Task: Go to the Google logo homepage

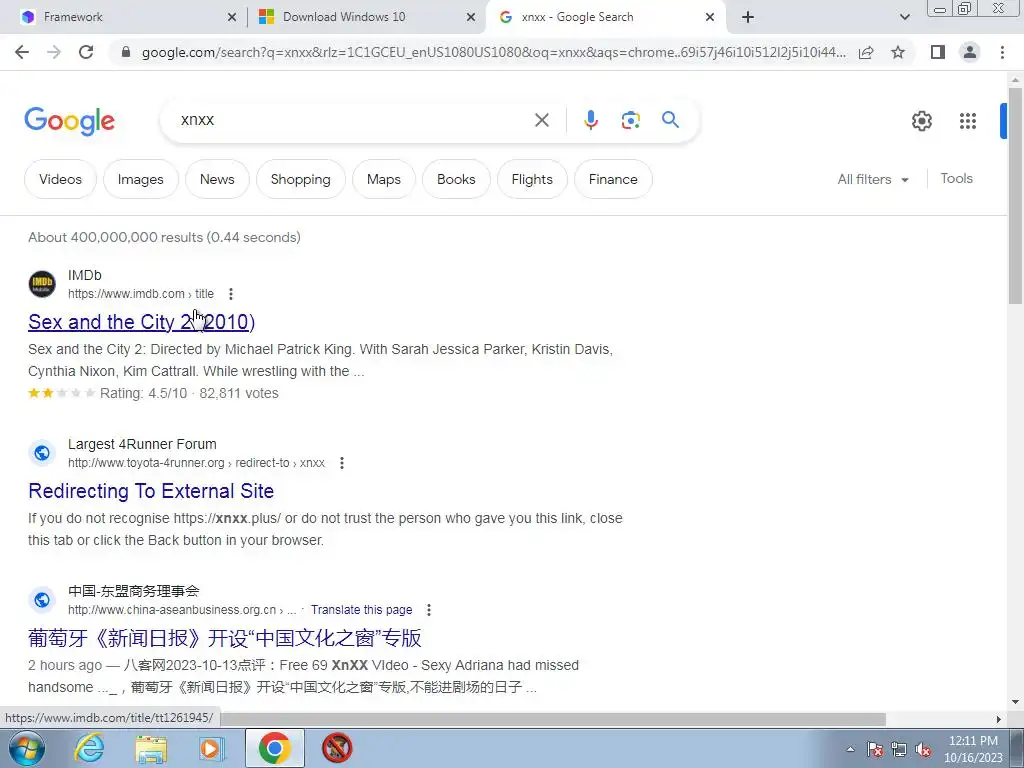Action: tap(69, 121)
